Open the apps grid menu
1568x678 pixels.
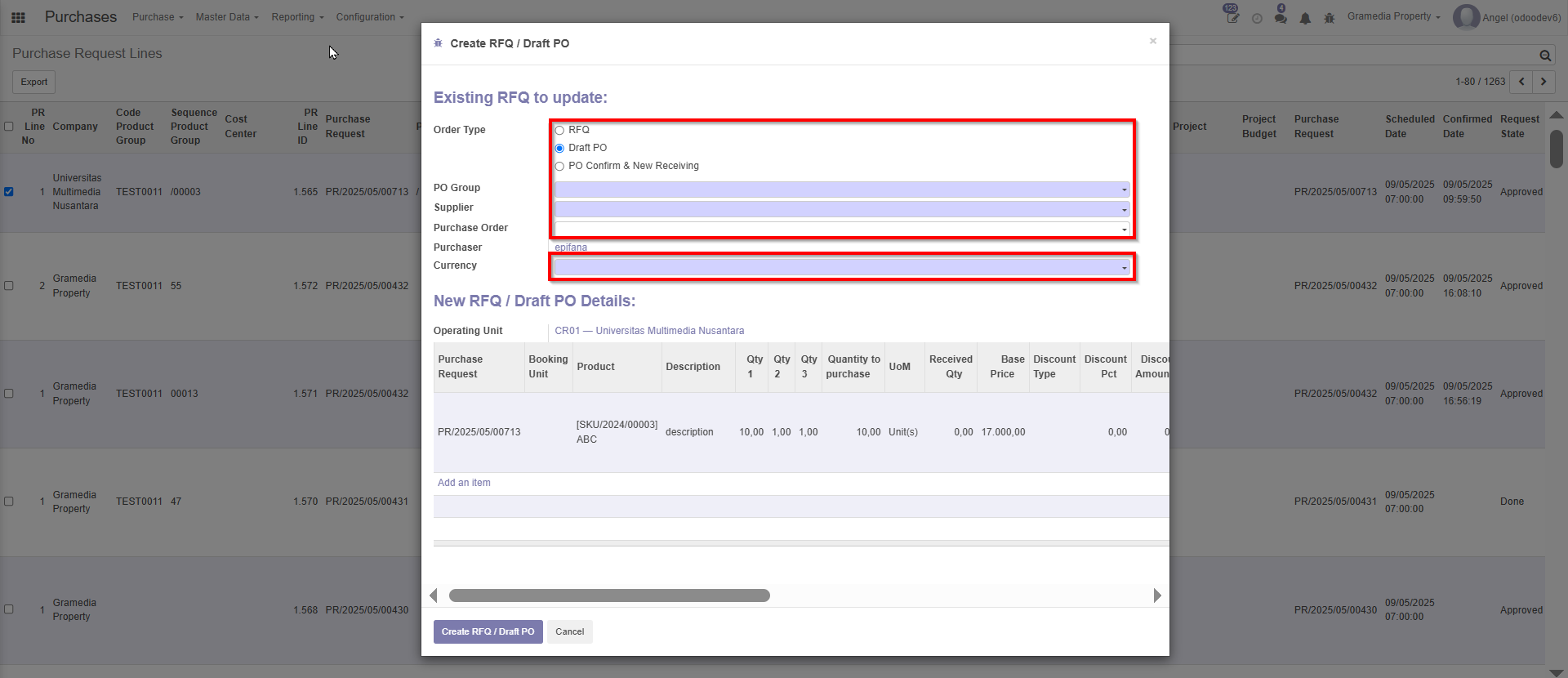coord(18,17)
